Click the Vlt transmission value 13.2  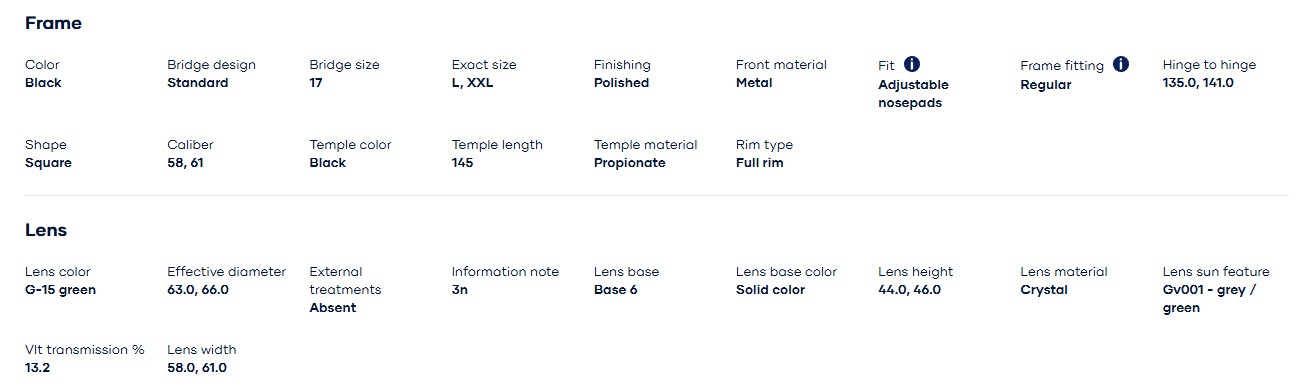[37, 368]
